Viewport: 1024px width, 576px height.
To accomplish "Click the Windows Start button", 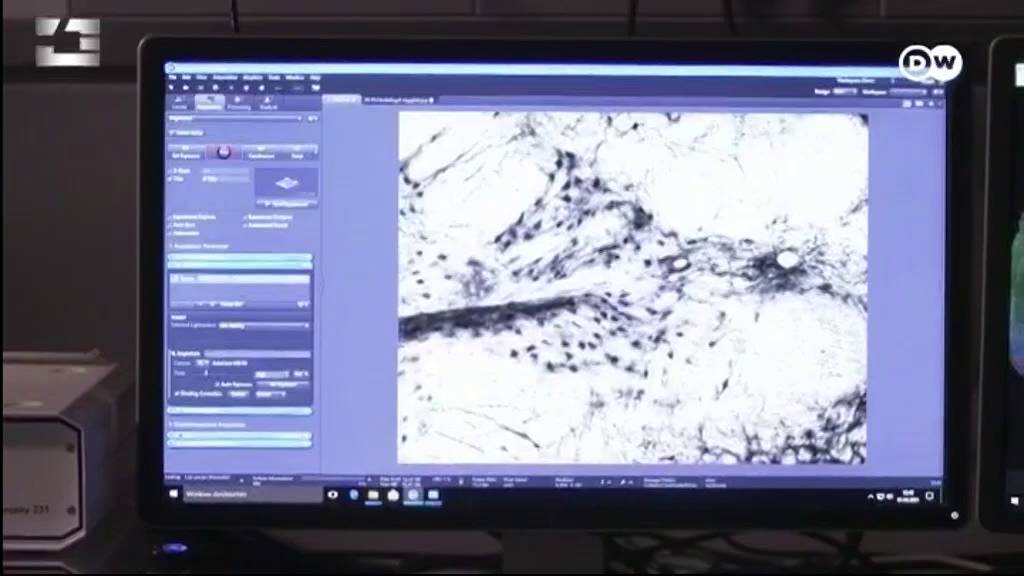I will pyautogui.click(x=174, y=494).
